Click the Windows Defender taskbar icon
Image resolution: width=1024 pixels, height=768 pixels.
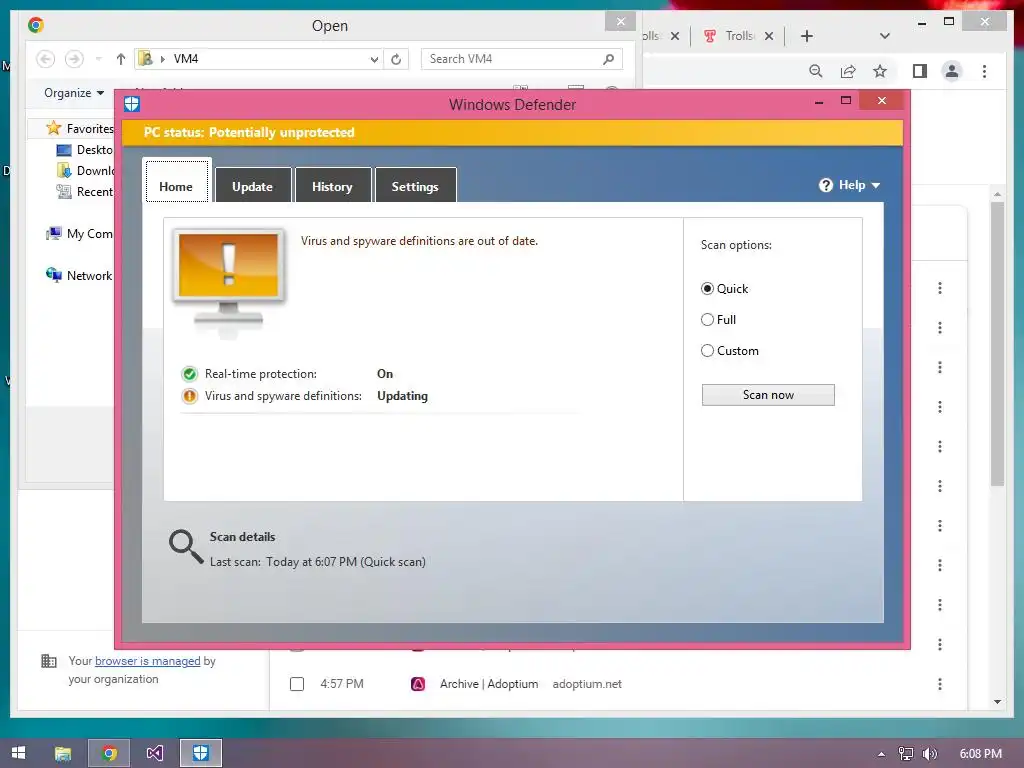200,753
